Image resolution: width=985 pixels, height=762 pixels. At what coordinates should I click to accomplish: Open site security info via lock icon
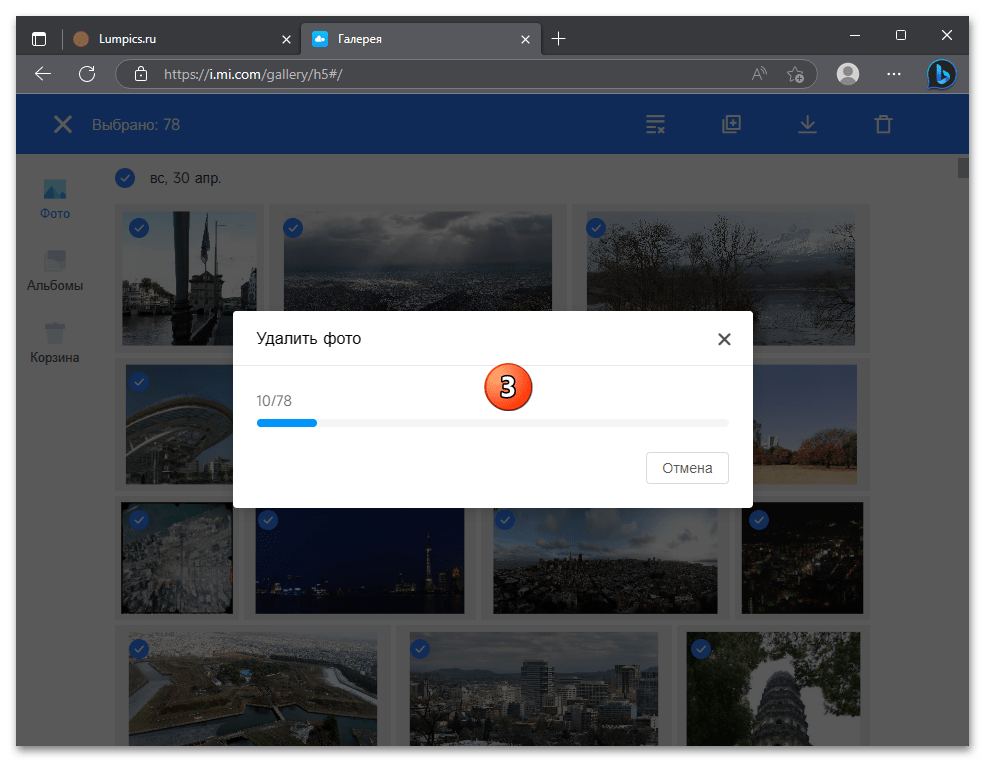(141, 74)
